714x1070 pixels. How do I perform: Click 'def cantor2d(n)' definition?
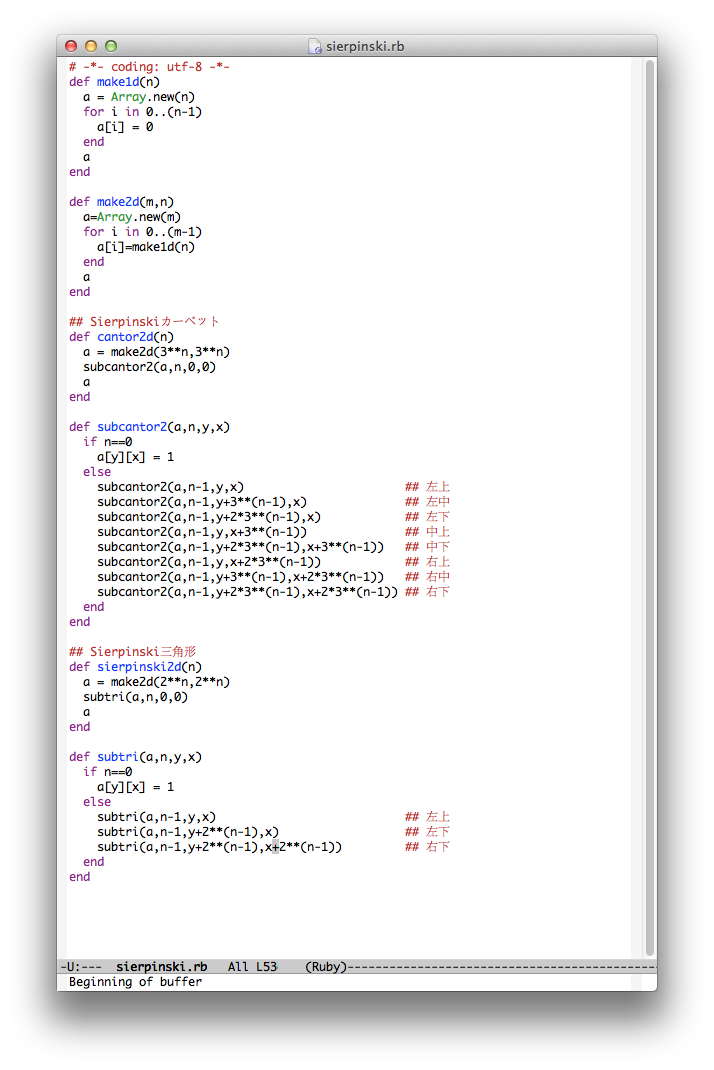[x=121, y=337]
